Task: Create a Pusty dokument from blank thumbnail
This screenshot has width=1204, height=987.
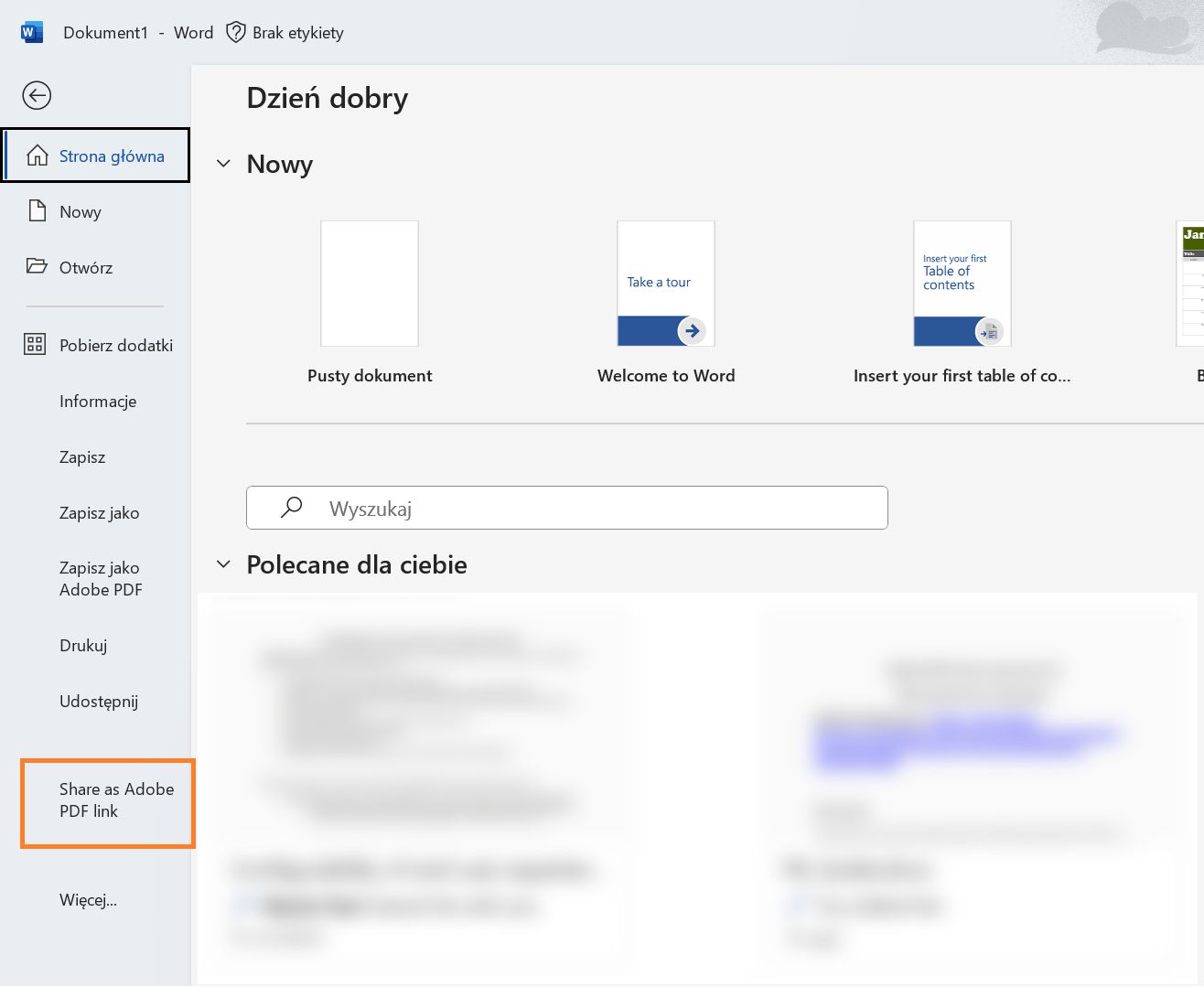Action: [370, 284]
